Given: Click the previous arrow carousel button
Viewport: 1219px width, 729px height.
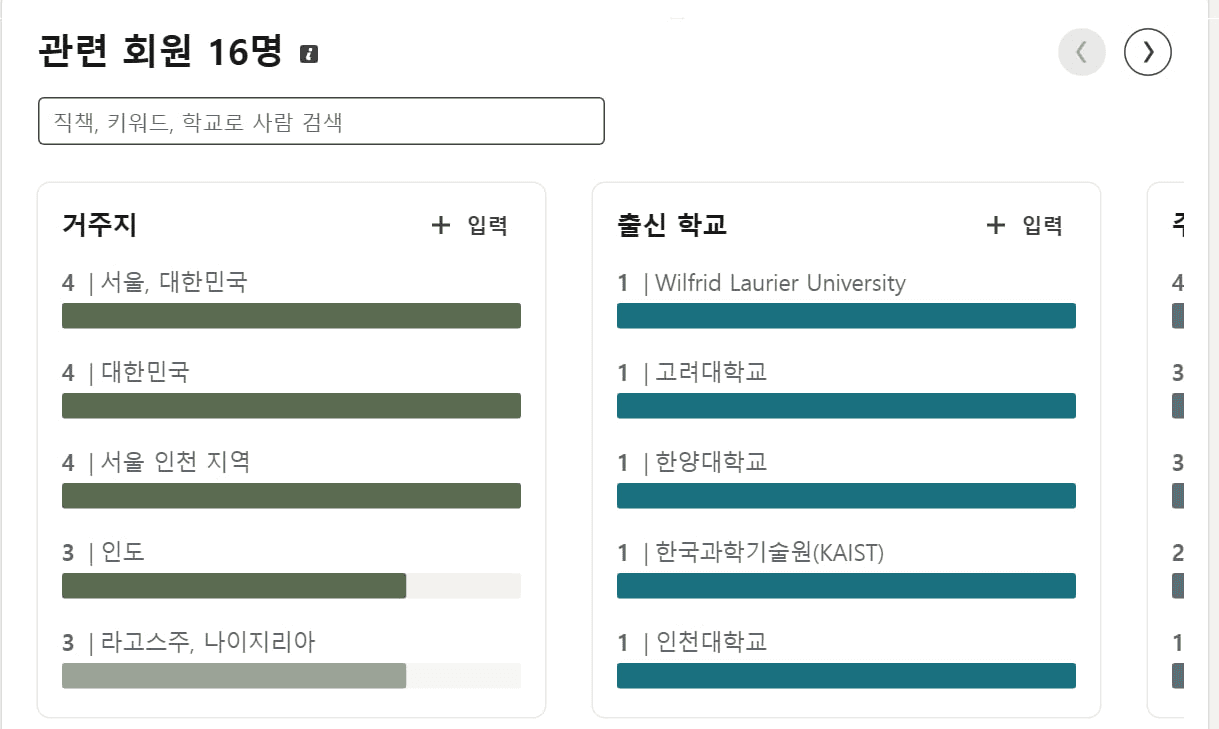Looking at the screenshot, I should coord(1082,52).
